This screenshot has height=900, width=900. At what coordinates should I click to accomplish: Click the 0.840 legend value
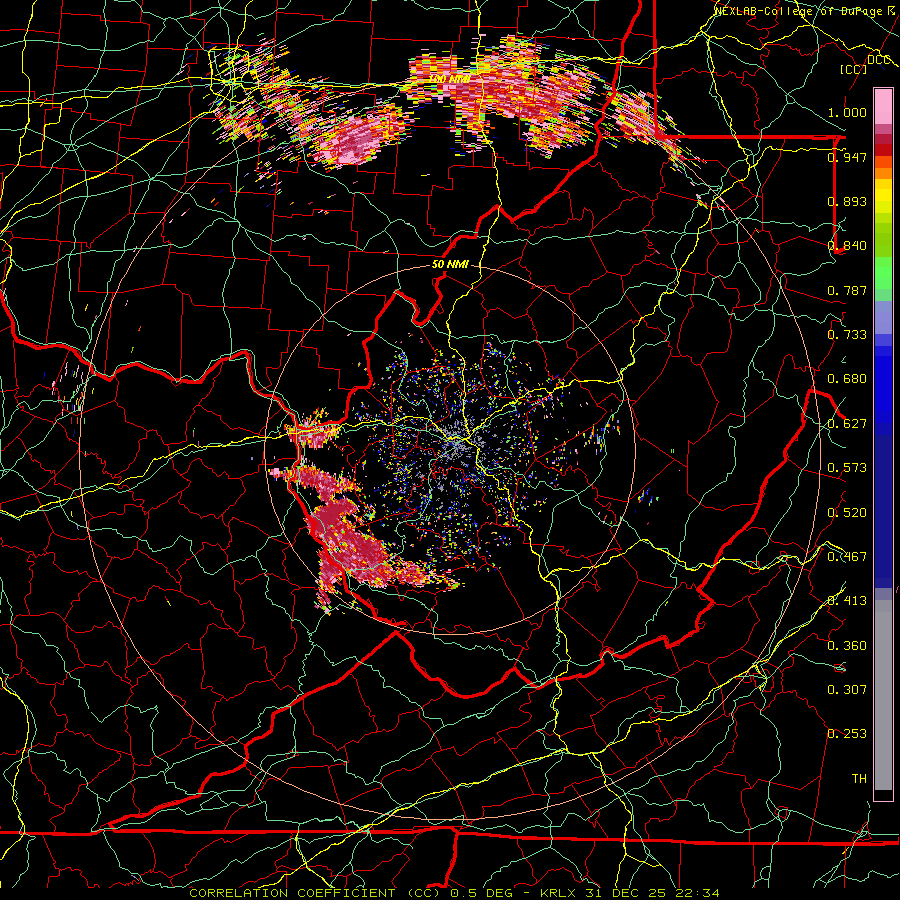tap(847, 246)
